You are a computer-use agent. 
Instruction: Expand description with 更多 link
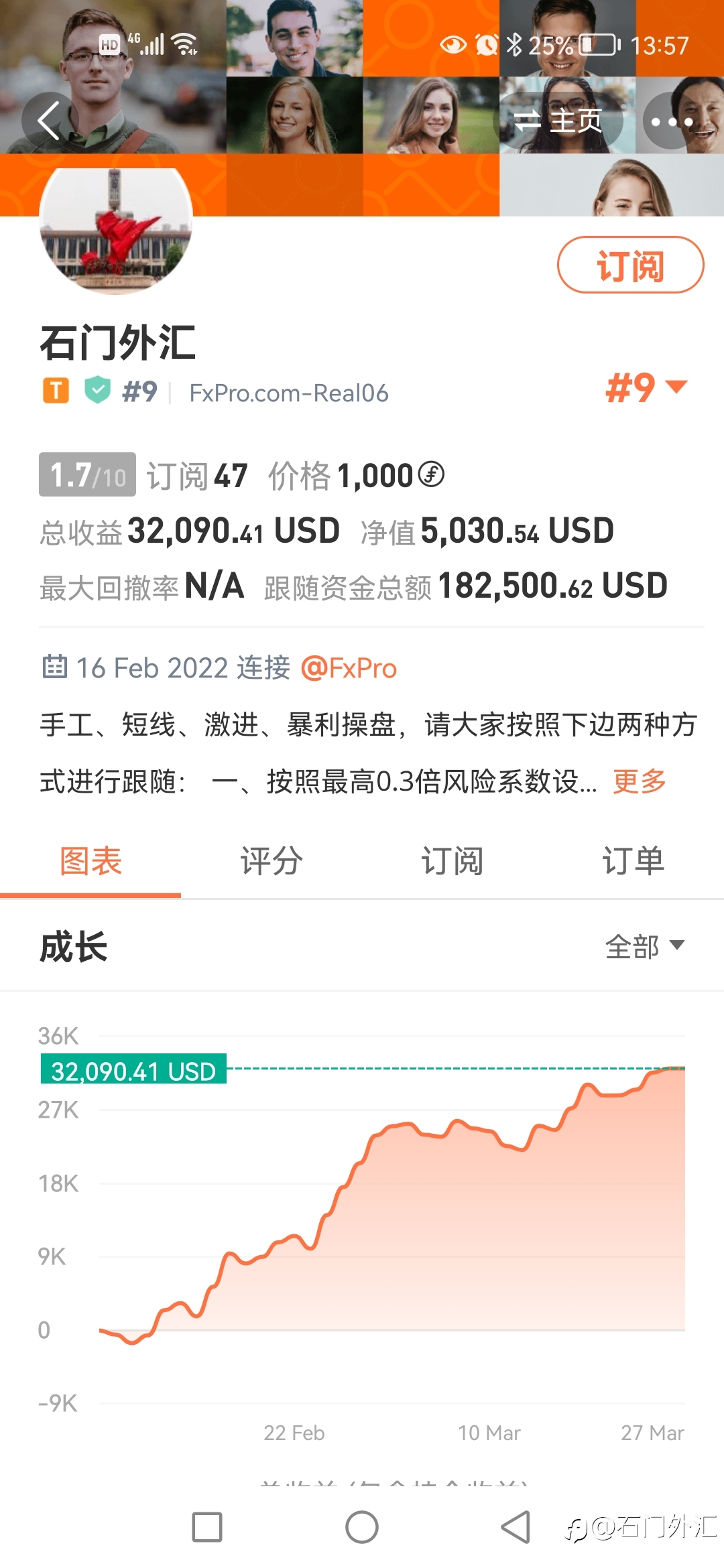pos(639,781)
